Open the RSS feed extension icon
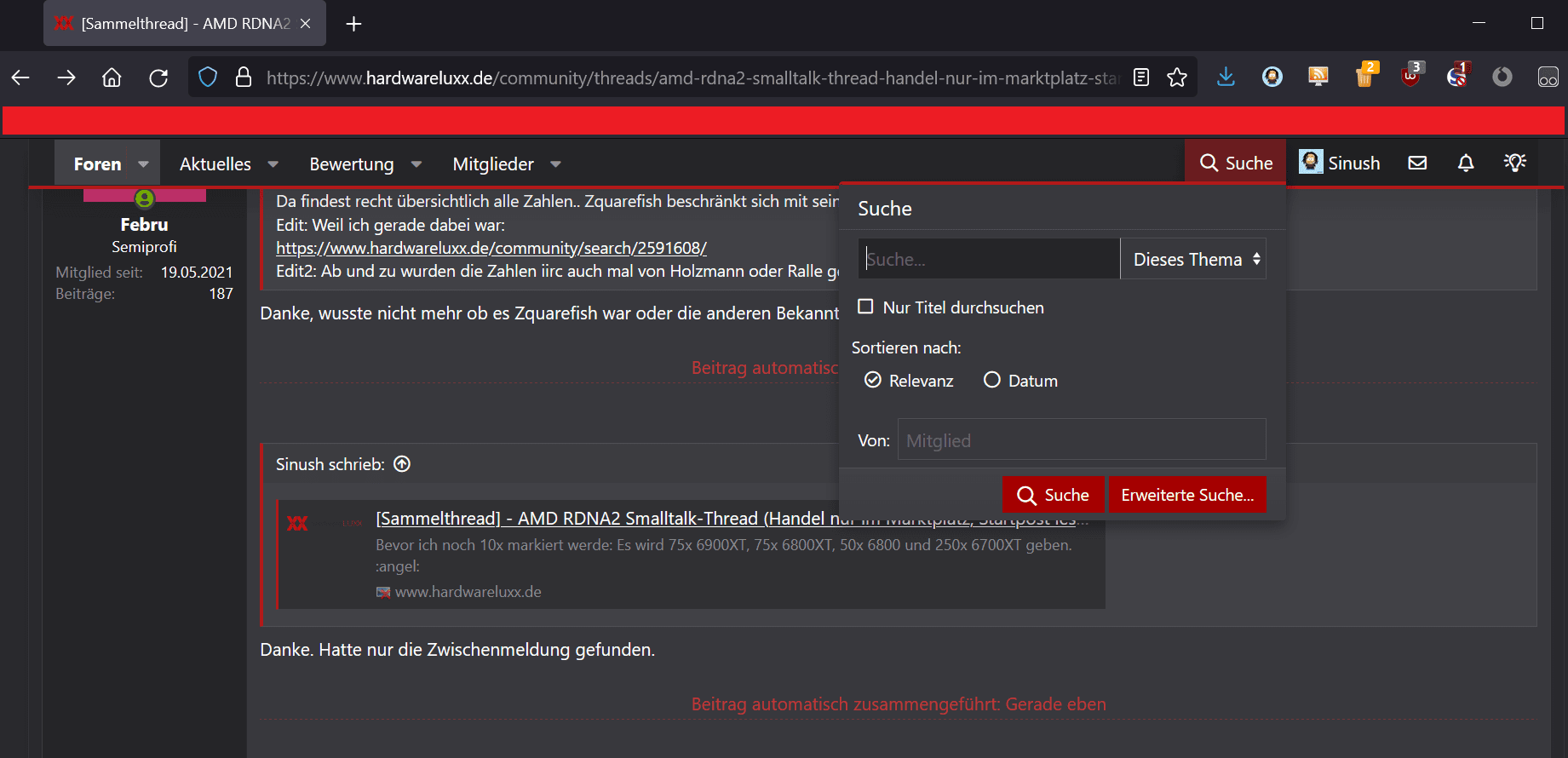Viewport: 1568px width, 758px height. click(1318, 78)
